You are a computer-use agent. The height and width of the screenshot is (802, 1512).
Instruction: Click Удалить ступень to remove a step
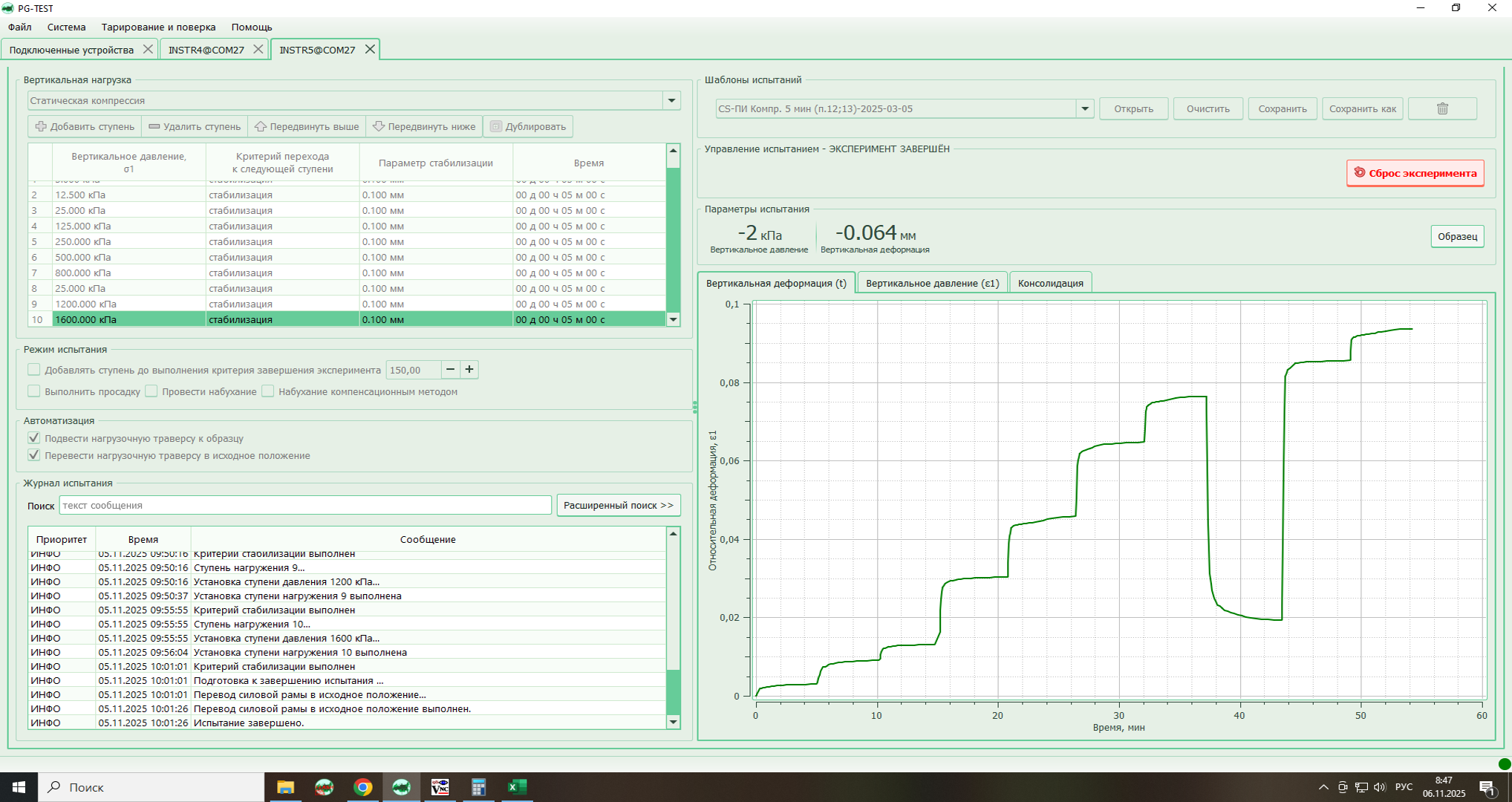coord(195,126)
